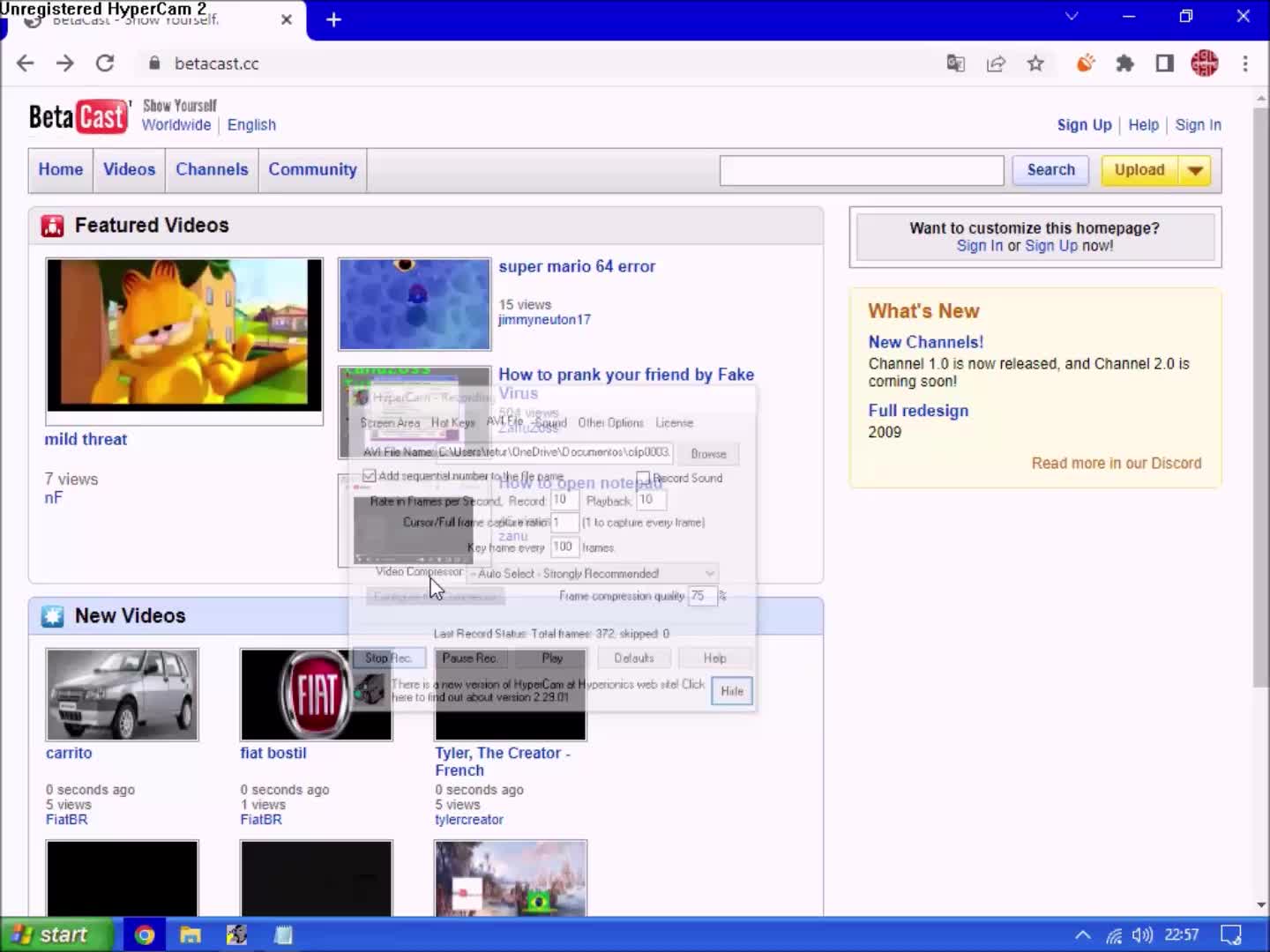
Task: Open Chrome three-dot menu
Action: point(1245,63)
